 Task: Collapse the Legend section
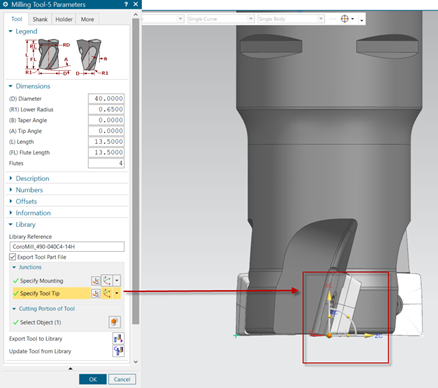[x=11, y=31]
